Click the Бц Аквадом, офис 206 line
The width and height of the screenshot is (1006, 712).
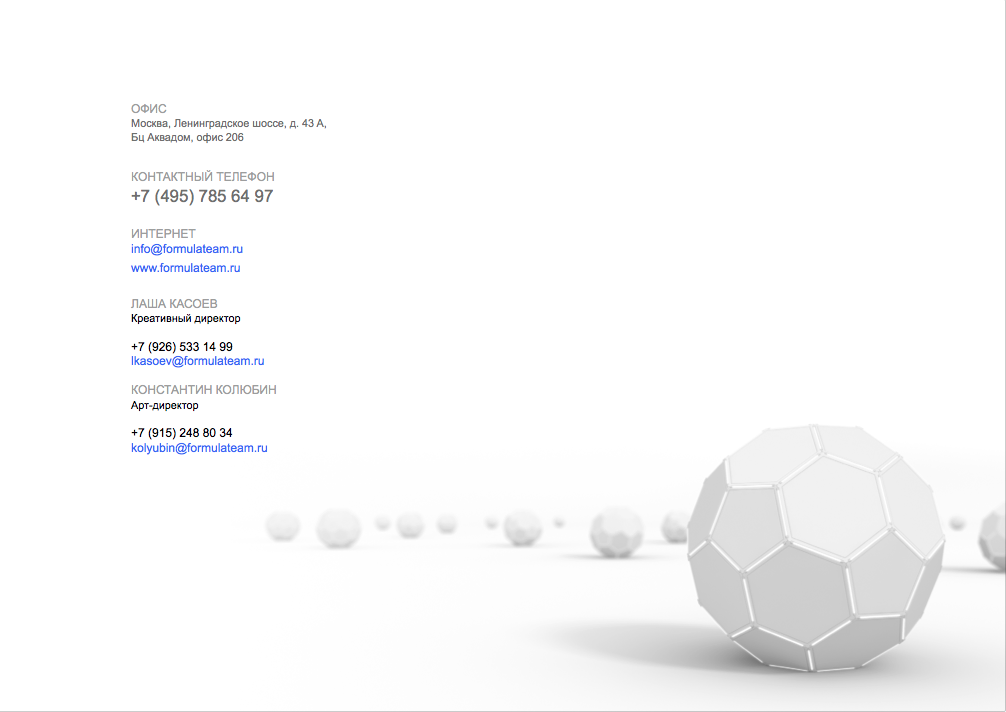(x=187, y=137)
